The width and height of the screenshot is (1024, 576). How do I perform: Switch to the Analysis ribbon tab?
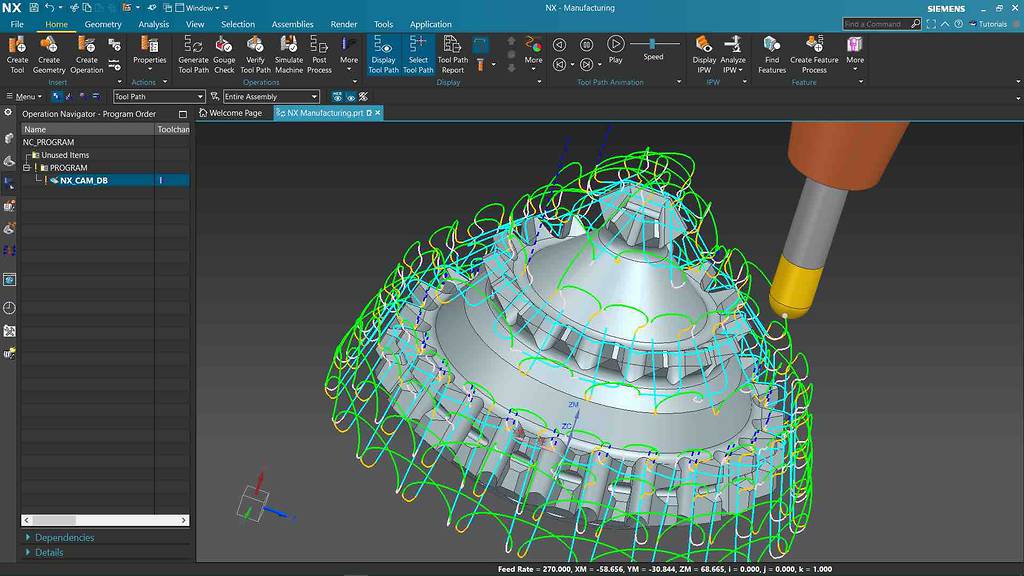[x=153, y=24]
